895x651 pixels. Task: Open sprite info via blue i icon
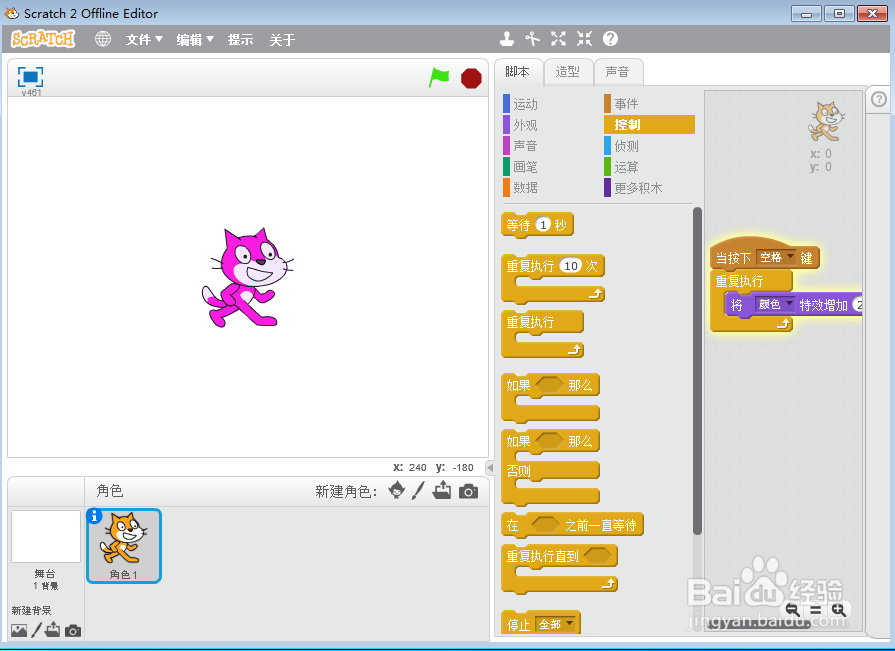pos(94,516)
